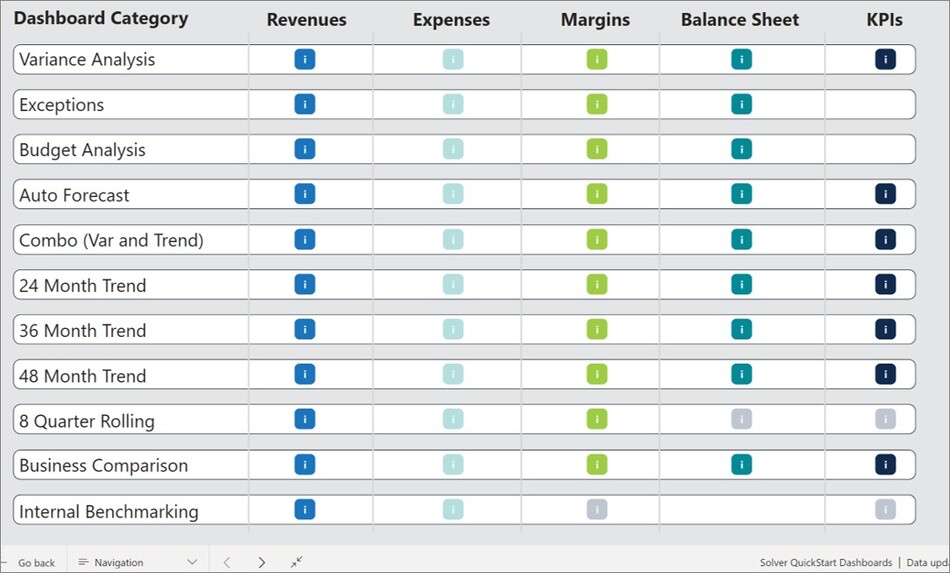
Task: Open Variance Analysis KPIs info icon
Action: [x=885, y=59]
